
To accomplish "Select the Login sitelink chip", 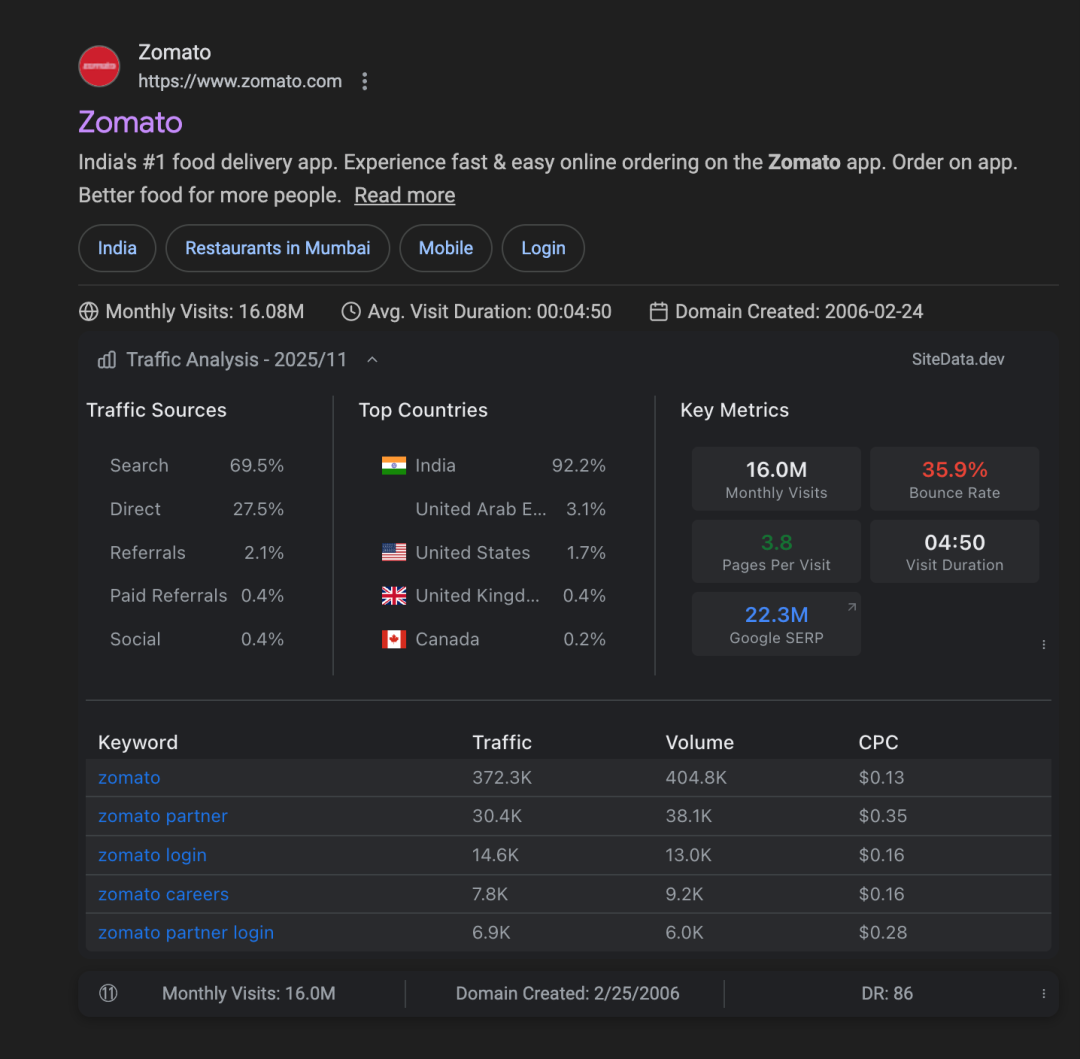I will (543, 248).
